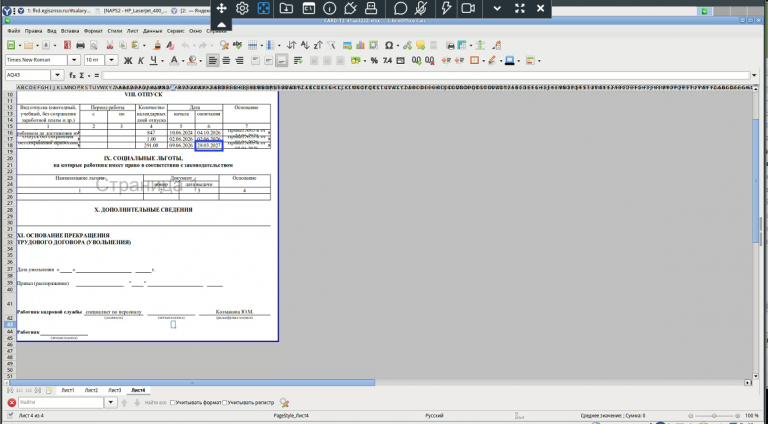
Task: Click the Sort icon with arrows
Action: tap(291, 45)
